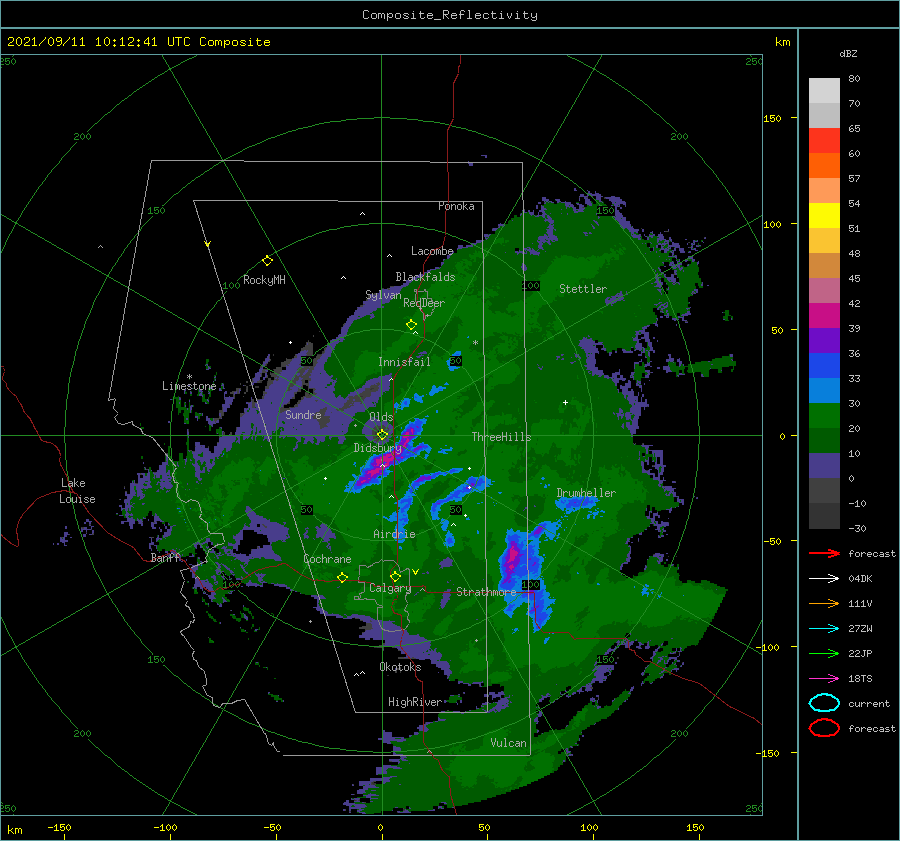Click the RedDeer city label
This screenshot has height=841, width=900.
click(424, 303)
